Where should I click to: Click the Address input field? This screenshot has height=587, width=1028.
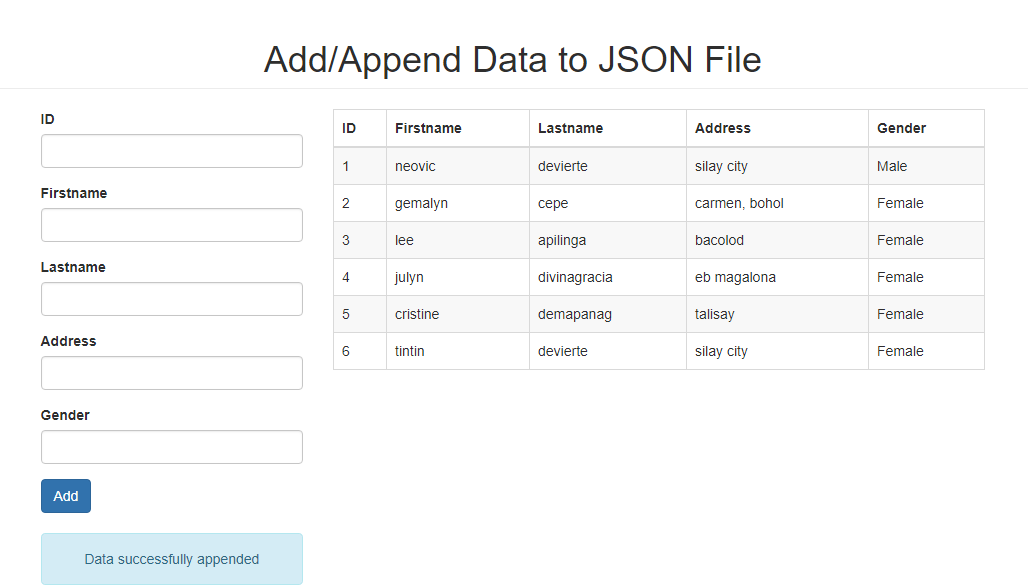pyautogui.click(x=171, y=372)
